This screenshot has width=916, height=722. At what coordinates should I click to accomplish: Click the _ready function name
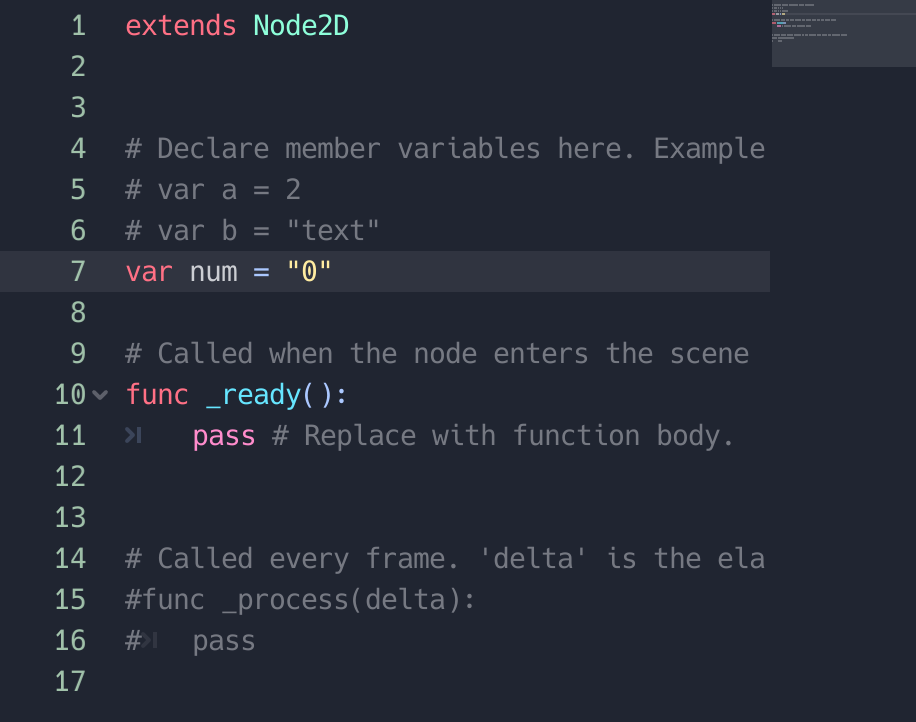(253, 395)
